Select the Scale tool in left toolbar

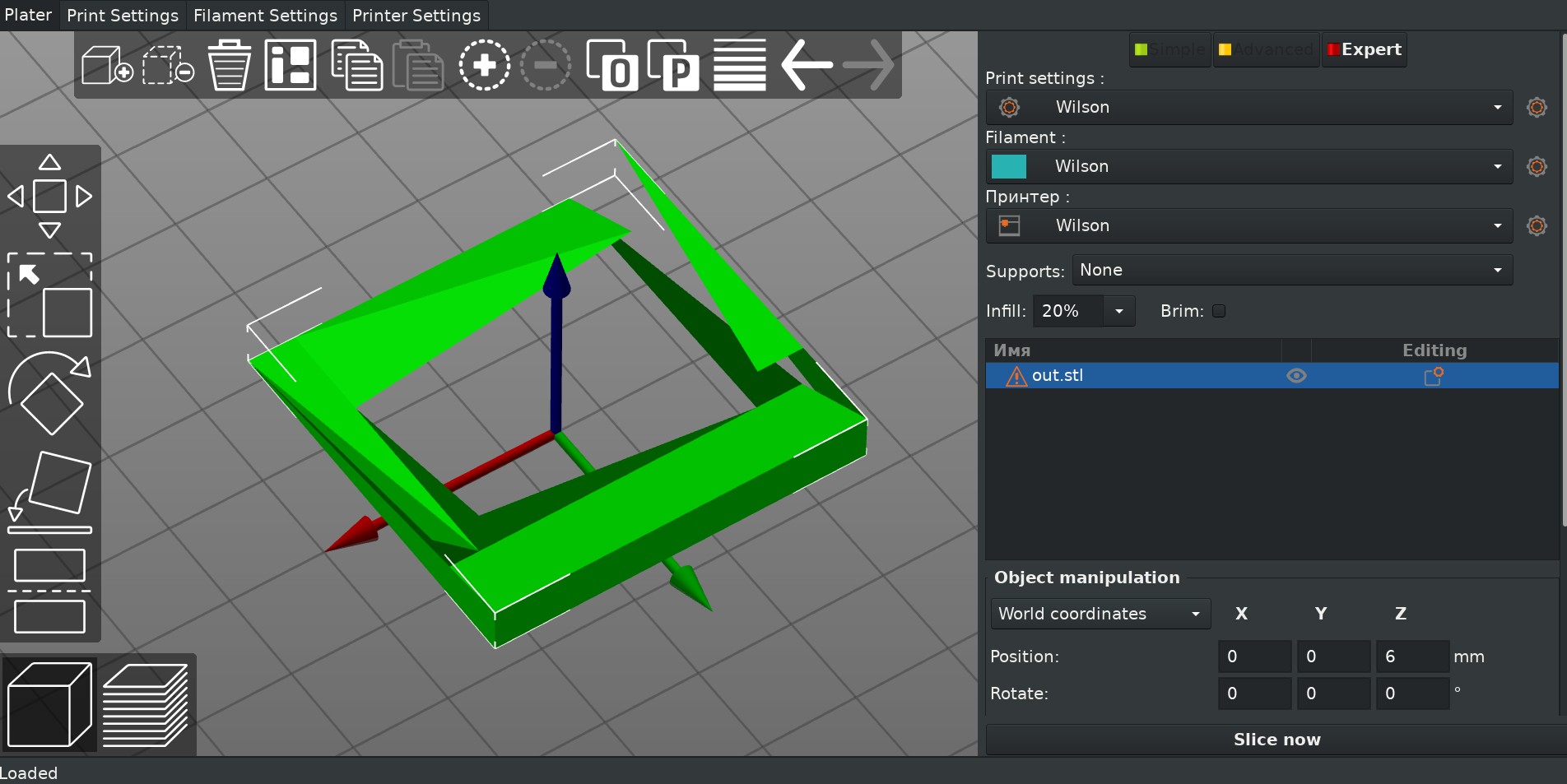point(49,295)
